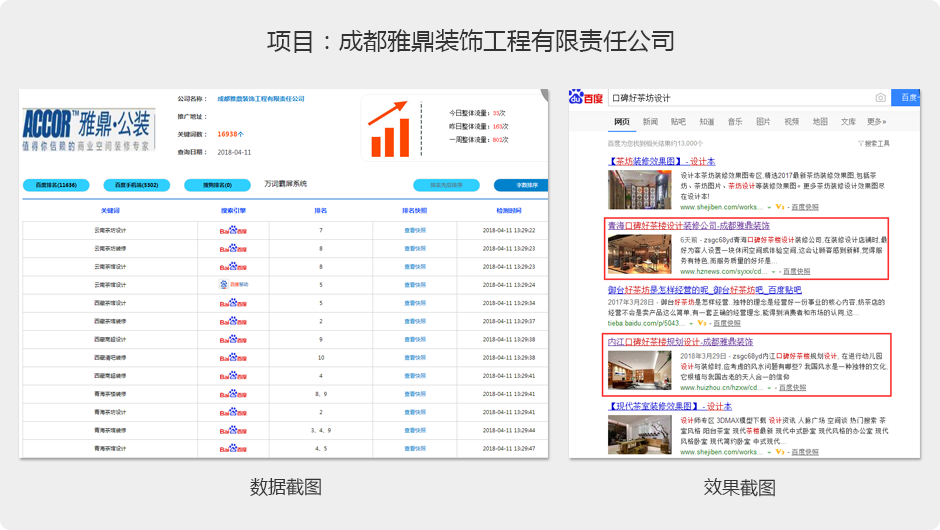The image size is (940, 530).
Task: Select the 百度排名(11636) pill button
Action: click(x=56, y=185)
